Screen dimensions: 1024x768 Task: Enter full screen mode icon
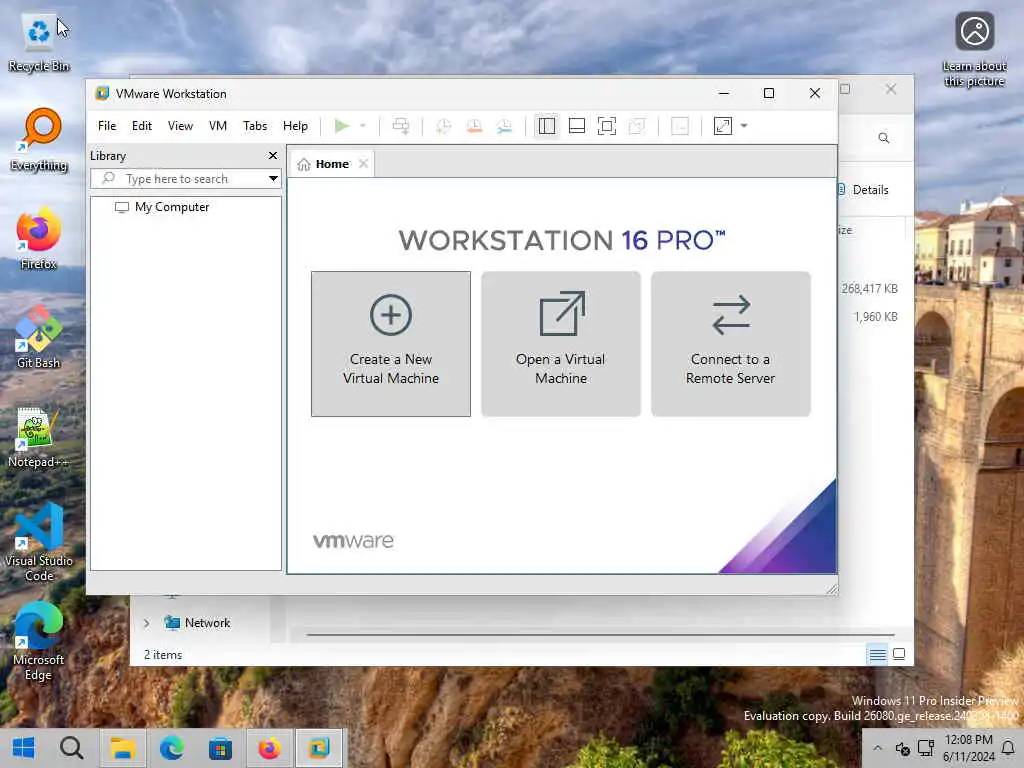(x=607, y=126)
